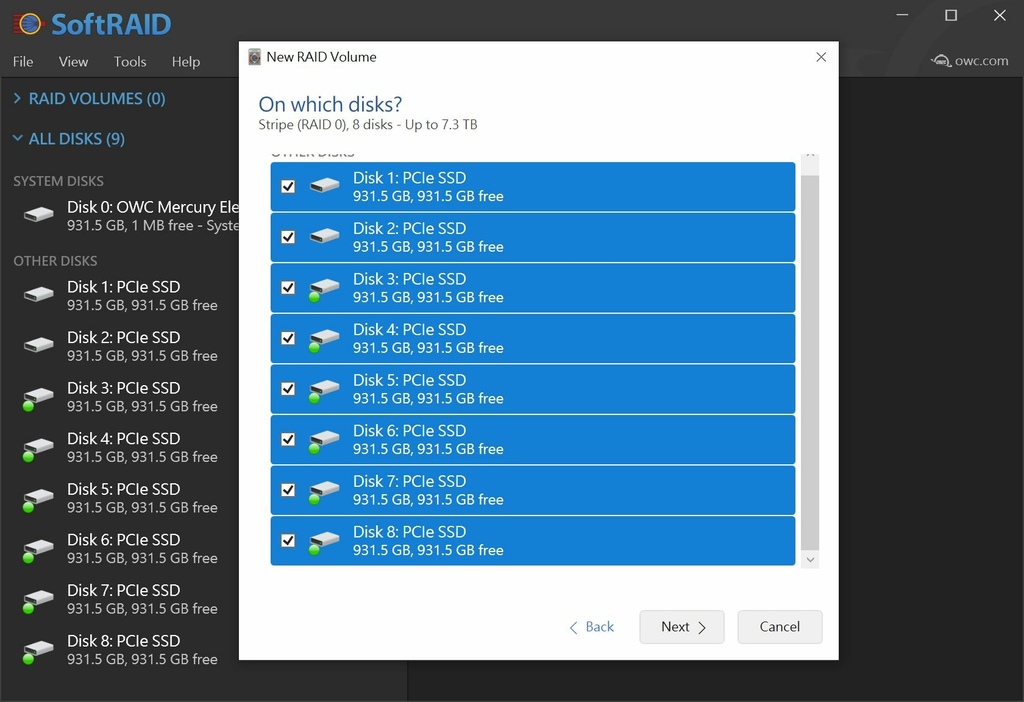
Task: Select Disk 5 drive icon in sidebar
Action: coord(39,499)
